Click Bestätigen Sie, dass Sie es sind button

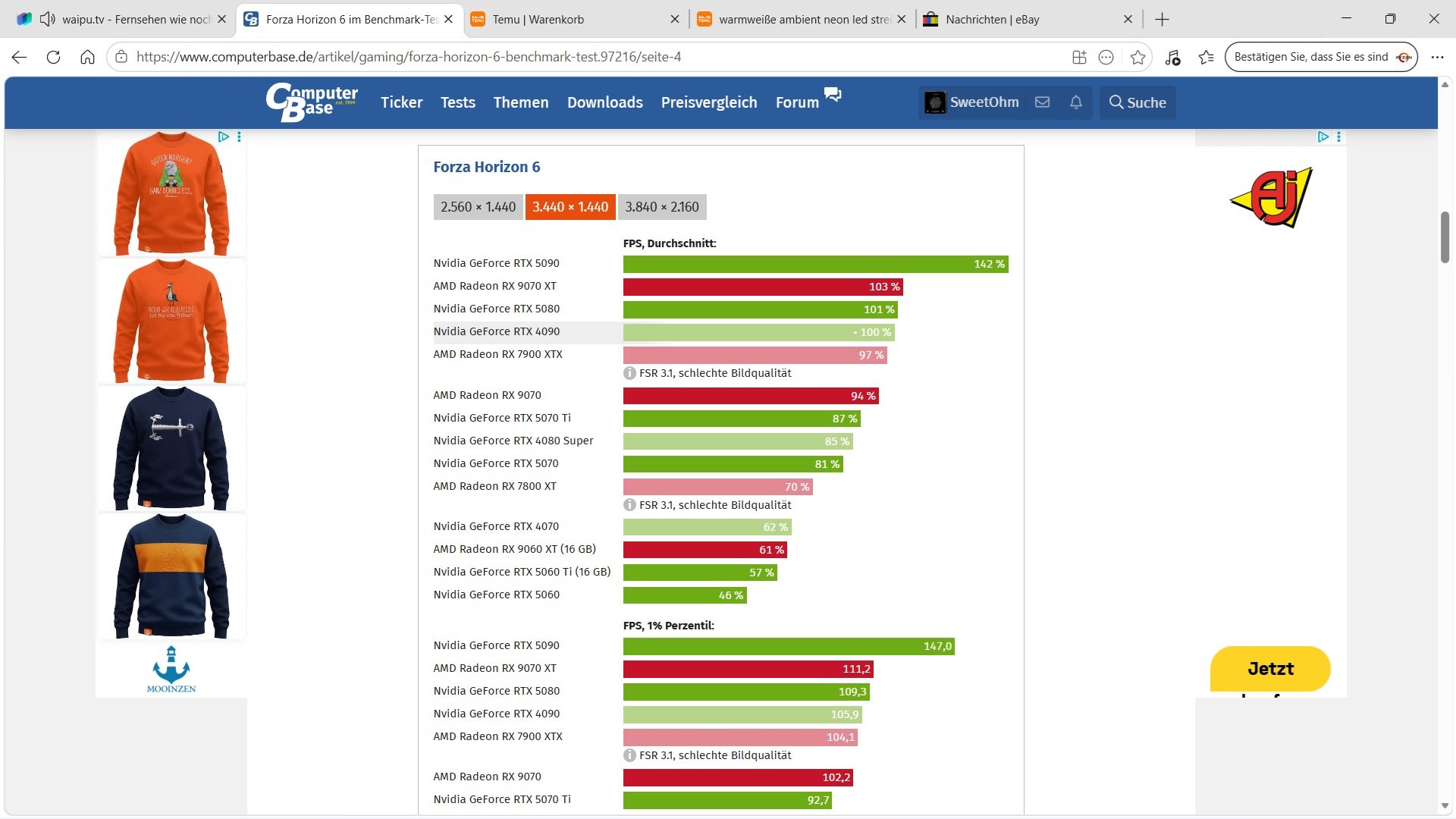(x=1321, y=57)
